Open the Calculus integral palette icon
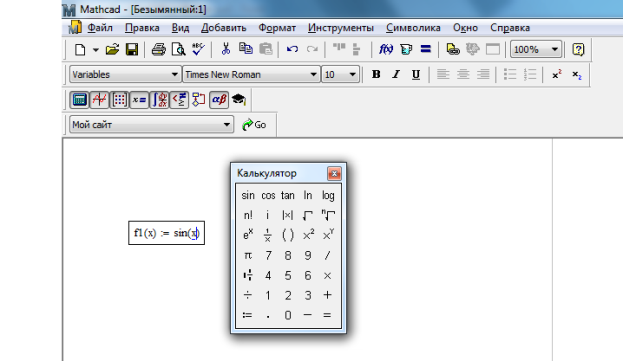623x362 pixels. point(159,100)
